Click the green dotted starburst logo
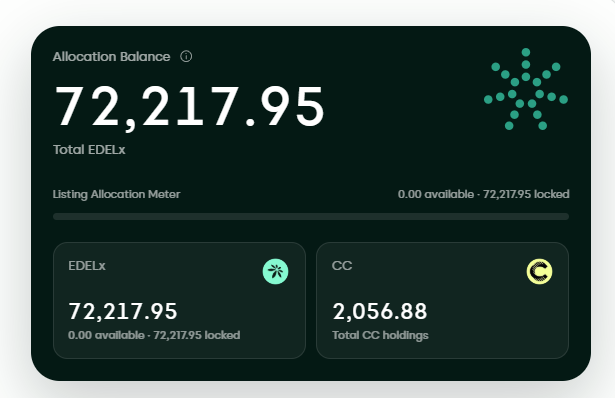615x398 pixels. [526, 89]
